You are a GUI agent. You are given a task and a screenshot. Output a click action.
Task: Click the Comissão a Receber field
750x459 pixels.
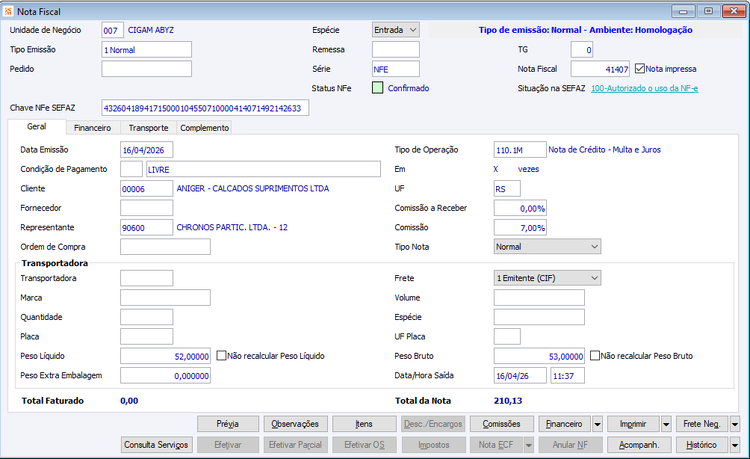click(520, 208)
